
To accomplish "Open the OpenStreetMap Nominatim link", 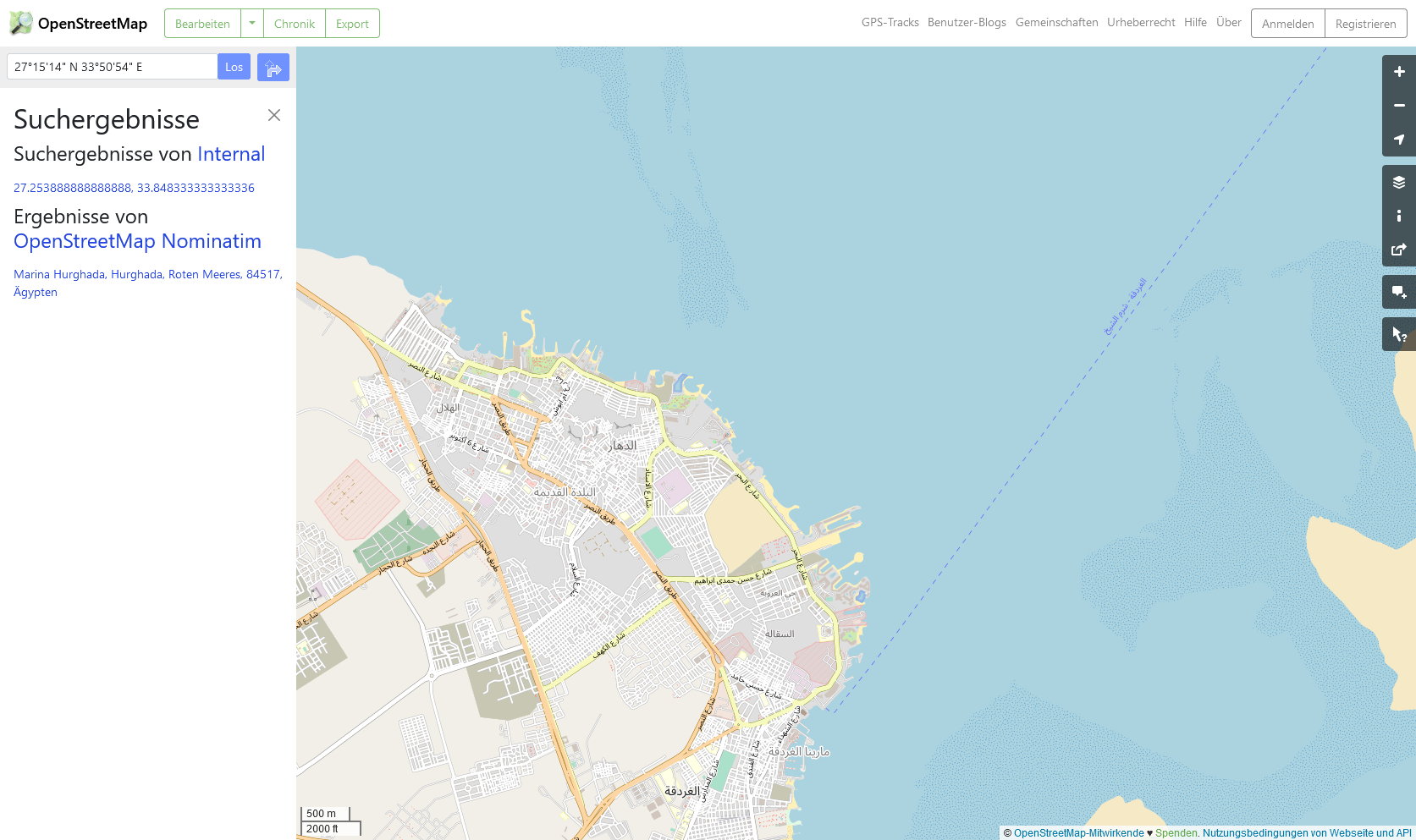I will tap(137, 241).
